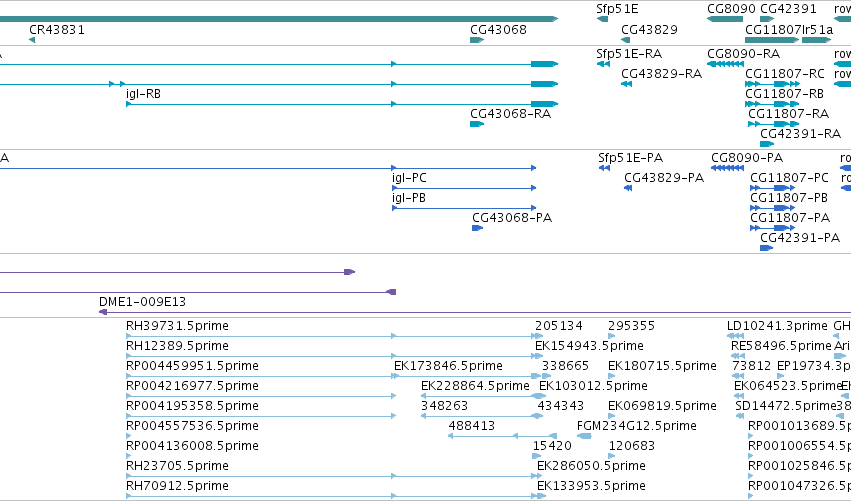
Task: Click the igl-PB protein label
Action: [409, 198]
